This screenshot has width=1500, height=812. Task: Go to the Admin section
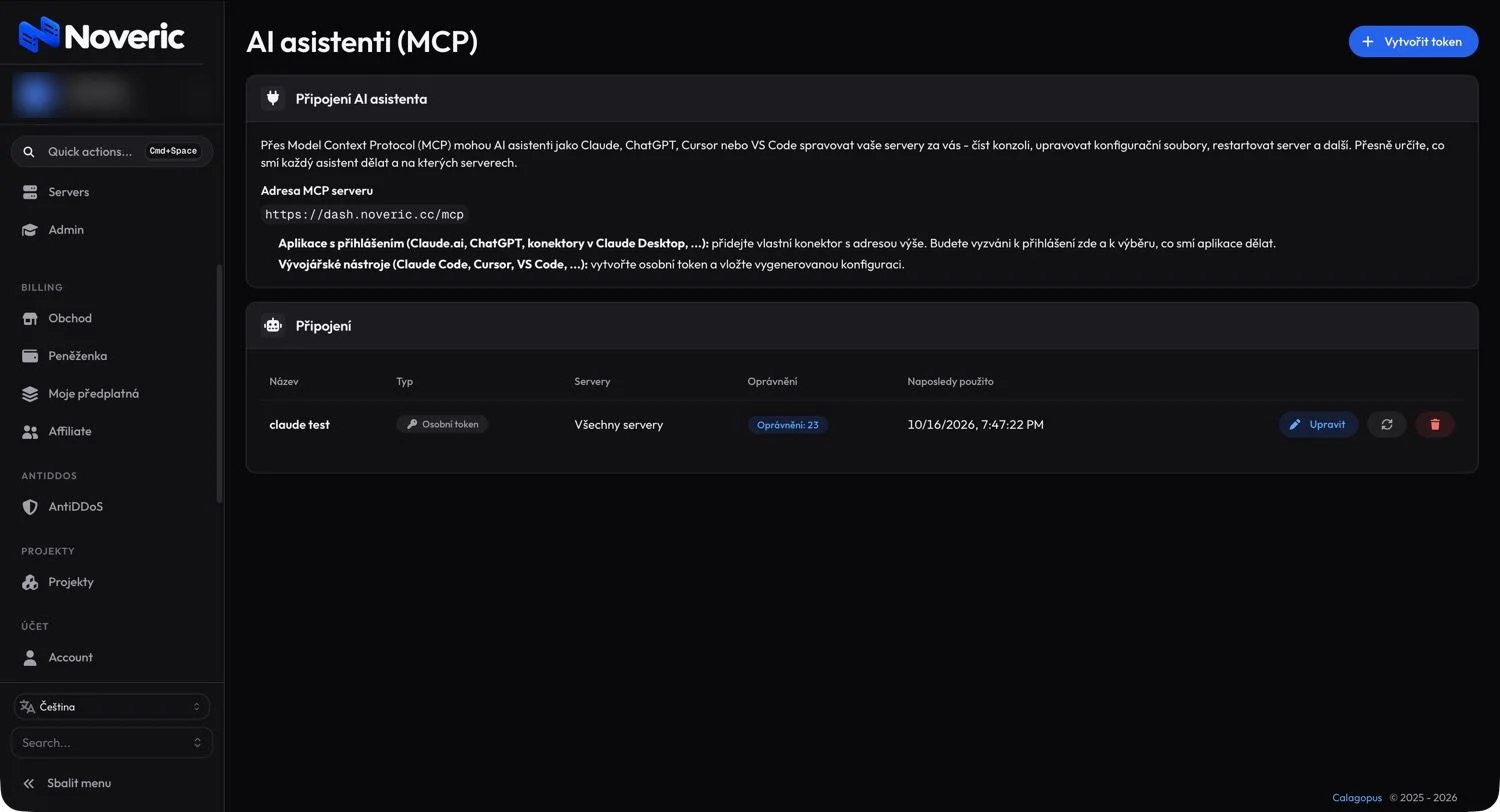coord(112,230)
